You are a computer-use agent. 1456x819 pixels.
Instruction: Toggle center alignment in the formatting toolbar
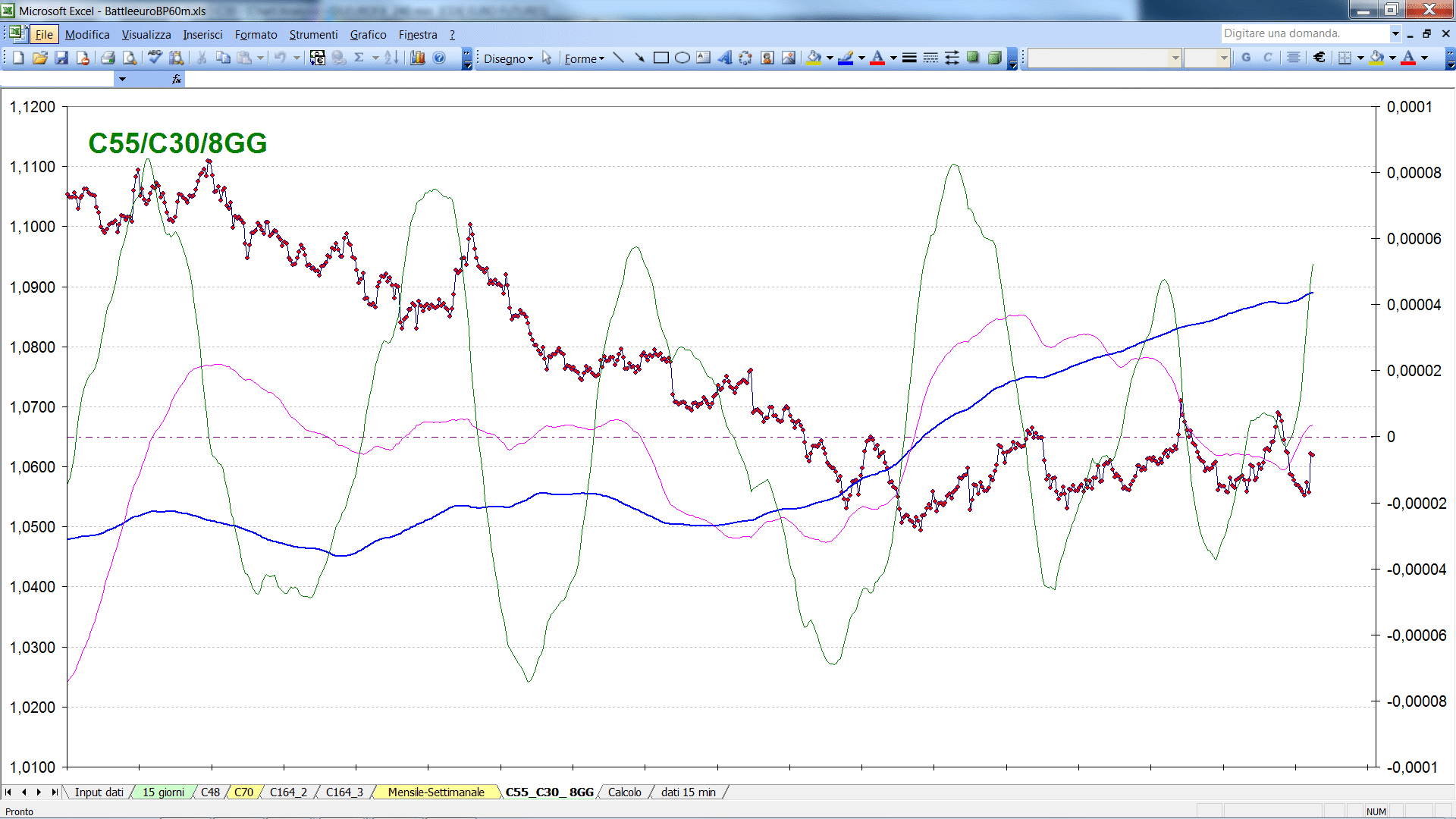coord(1294,58)
